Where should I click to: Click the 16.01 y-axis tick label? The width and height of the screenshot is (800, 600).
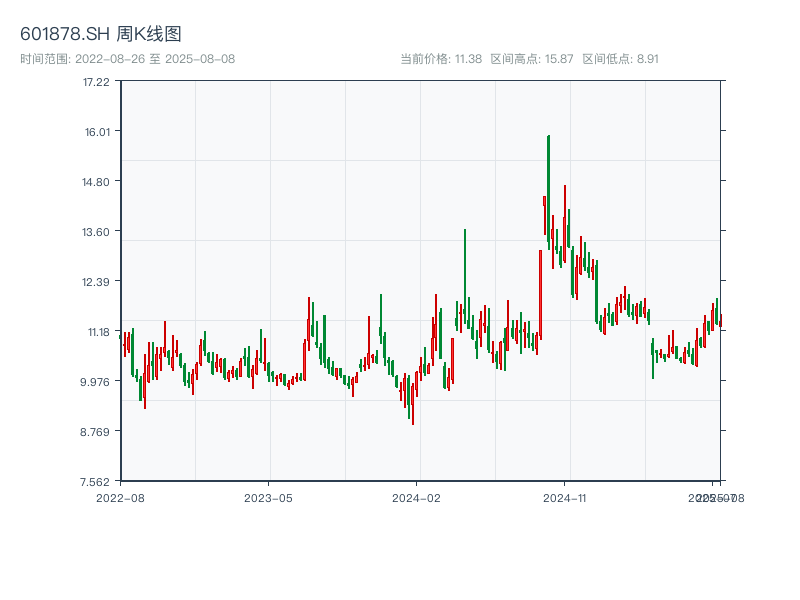tap(96, 131)
